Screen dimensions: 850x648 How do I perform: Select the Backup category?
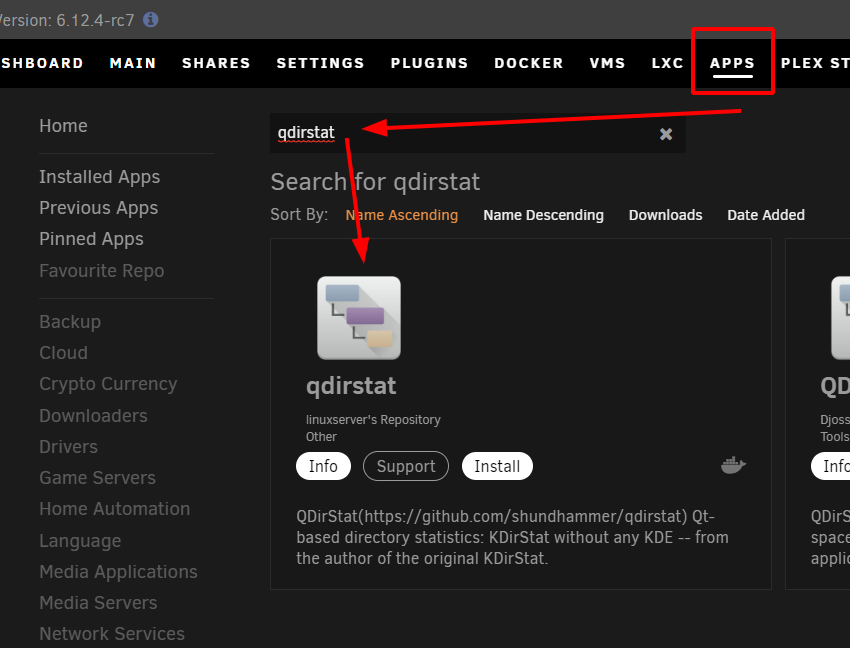70,322
